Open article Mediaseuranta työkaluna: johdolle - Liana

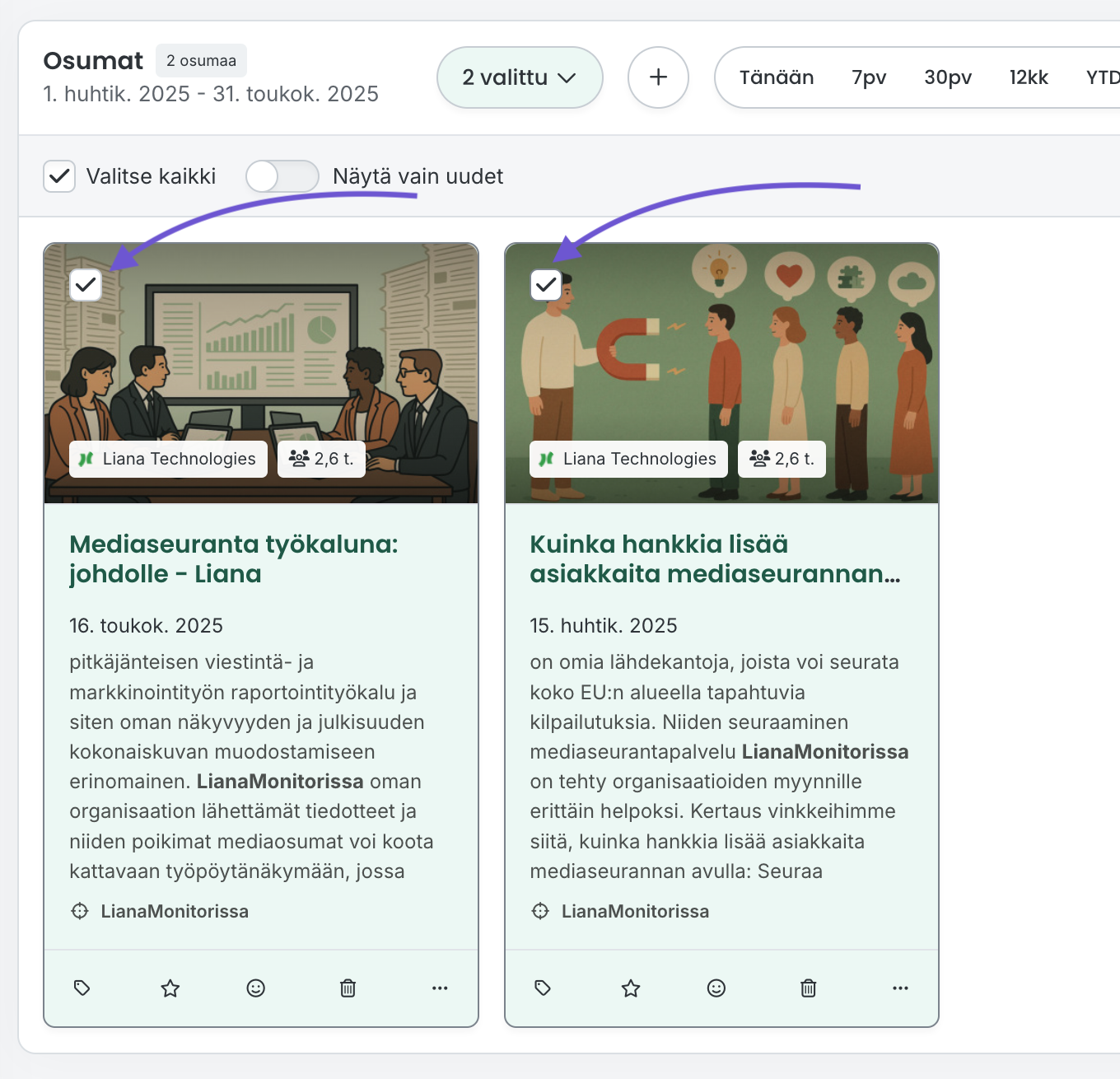234,558
